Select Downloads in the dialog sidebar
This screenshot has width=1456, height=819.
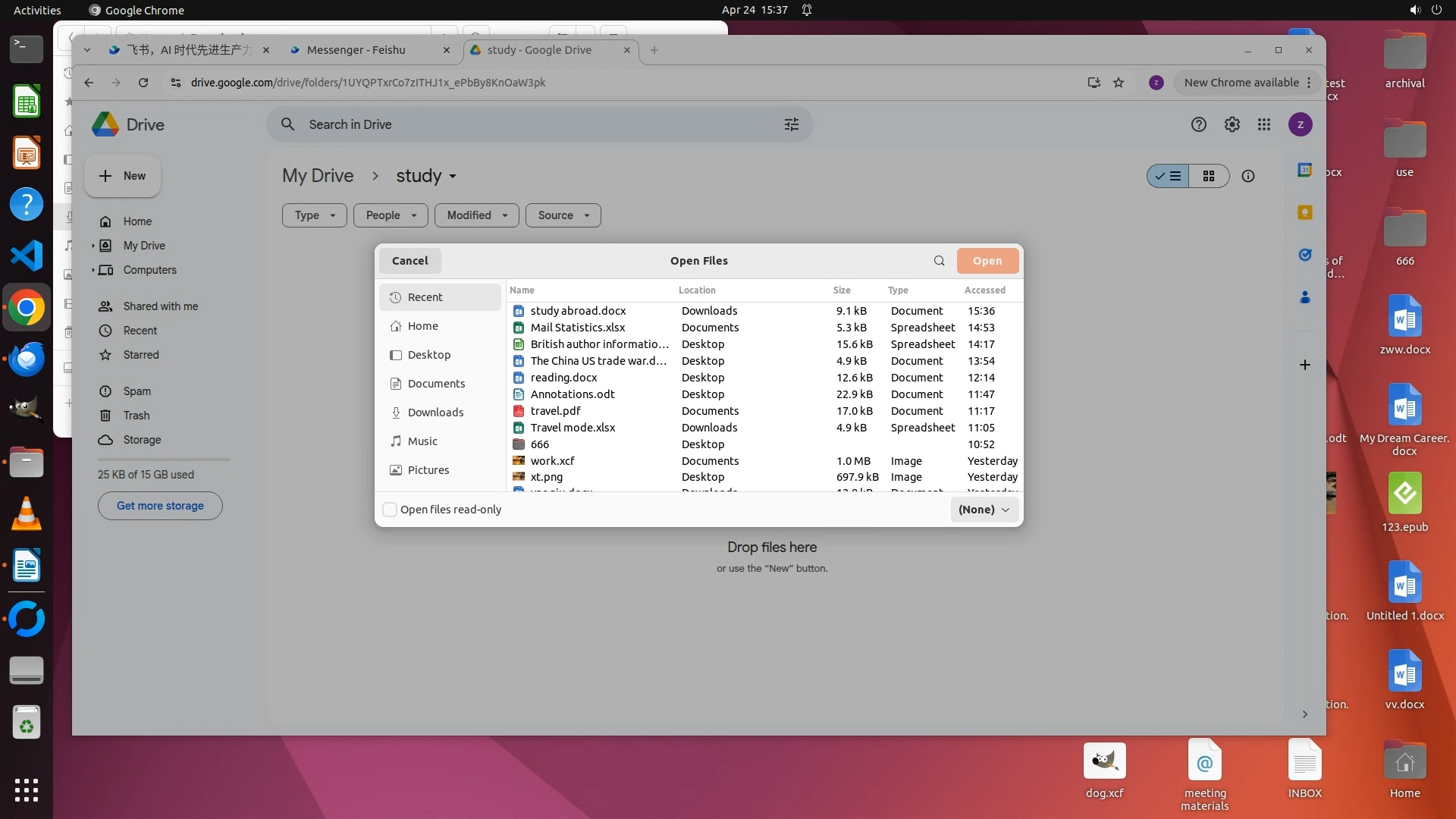point(435,413)
